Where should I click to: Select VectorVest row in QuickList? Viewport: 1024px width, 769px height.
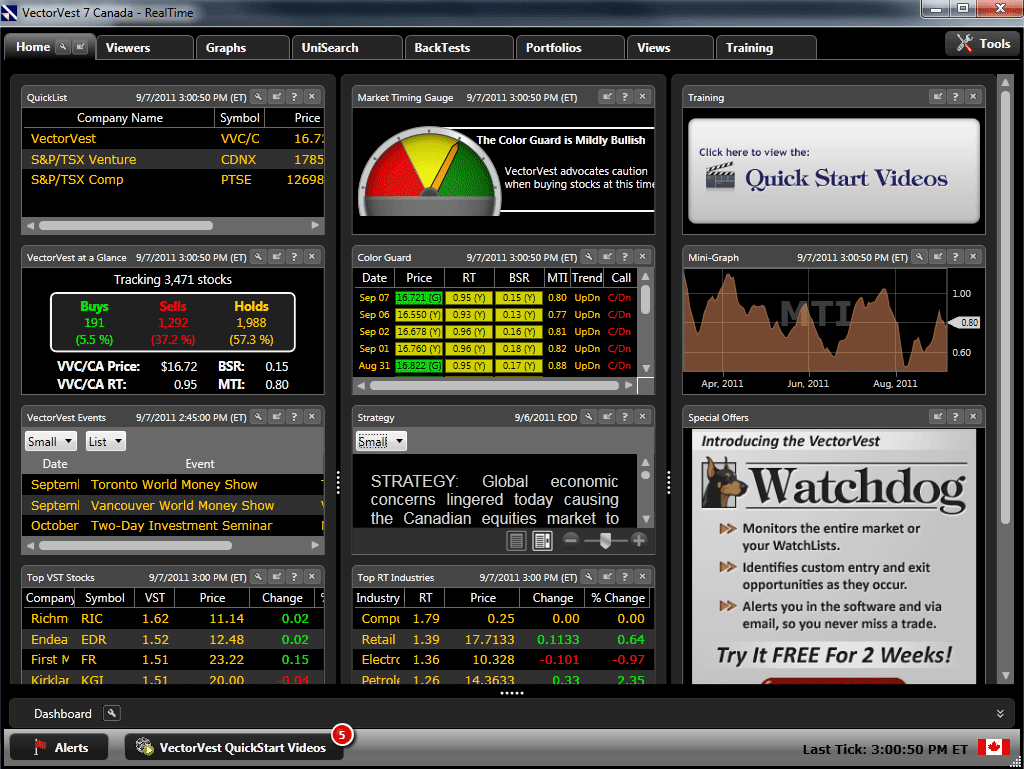173,138
